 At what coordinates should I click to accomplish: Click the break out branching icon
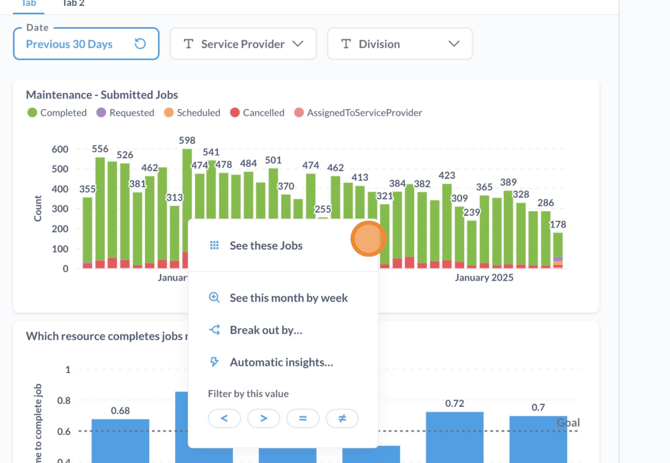point(214,330)
